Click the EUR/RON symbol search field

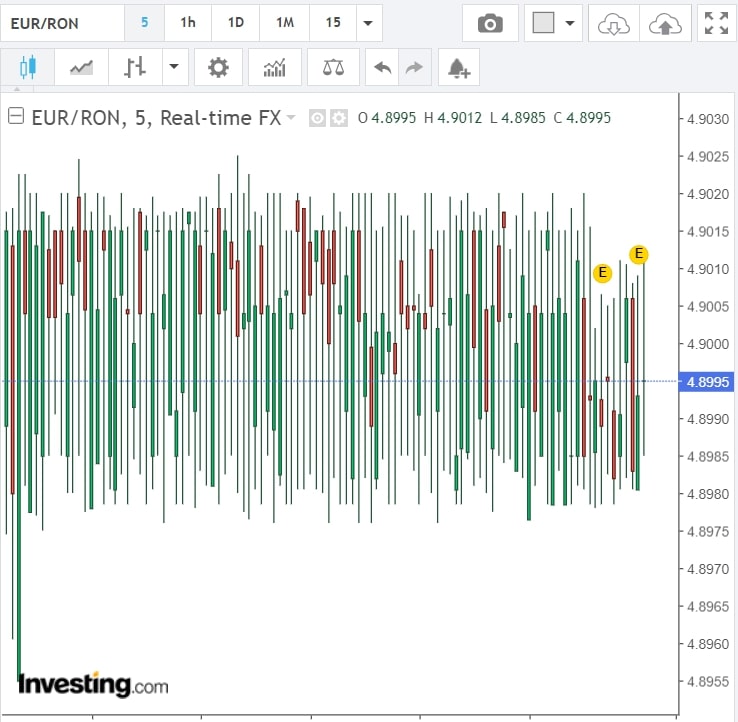pyautogui.click(x=62, y=23)
